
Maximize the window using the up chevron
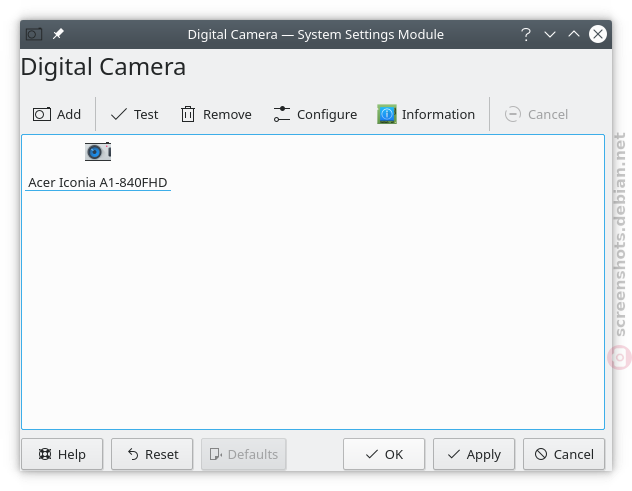tap(574, 34)
